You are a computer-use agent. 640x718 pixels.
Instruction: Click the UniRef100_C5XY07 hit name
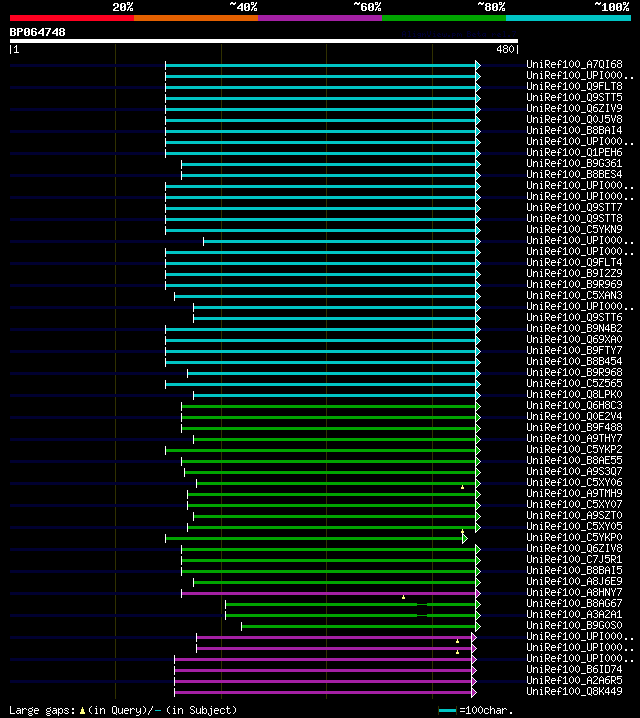[x=574, y=504]
